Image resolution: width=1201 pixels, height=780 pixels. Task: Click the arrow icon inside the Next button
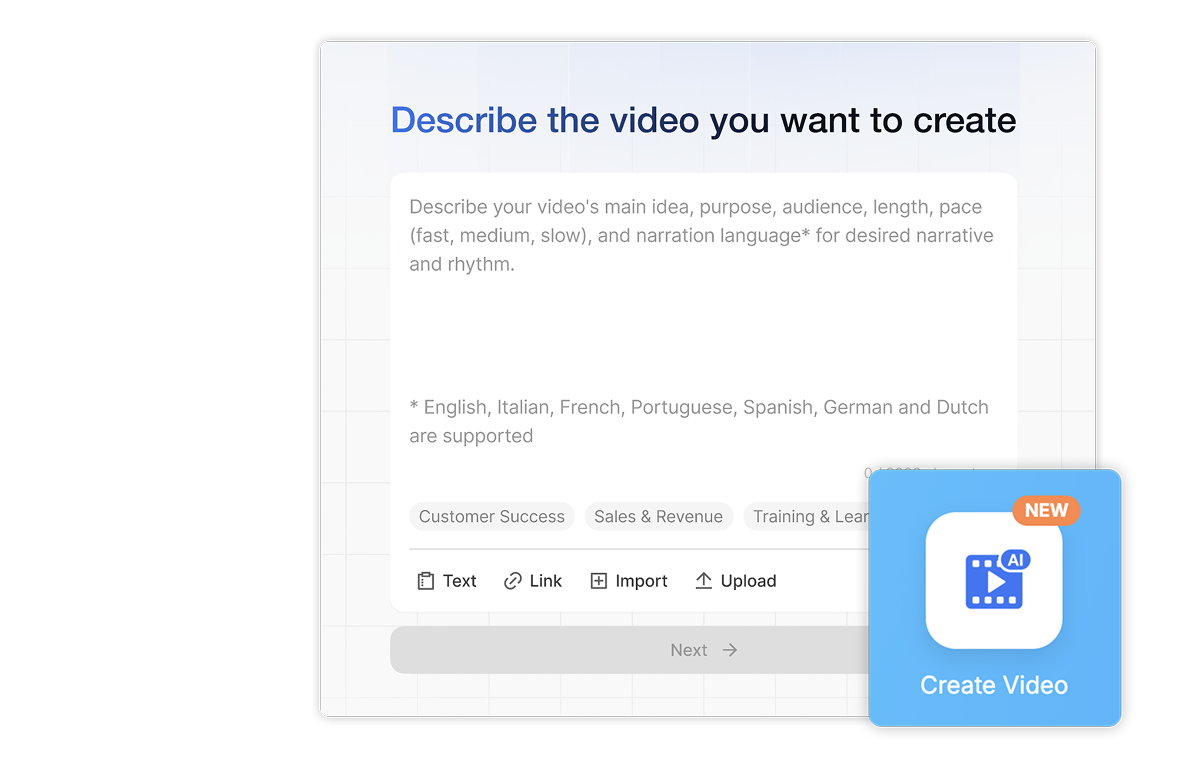[x=731, y=649]
